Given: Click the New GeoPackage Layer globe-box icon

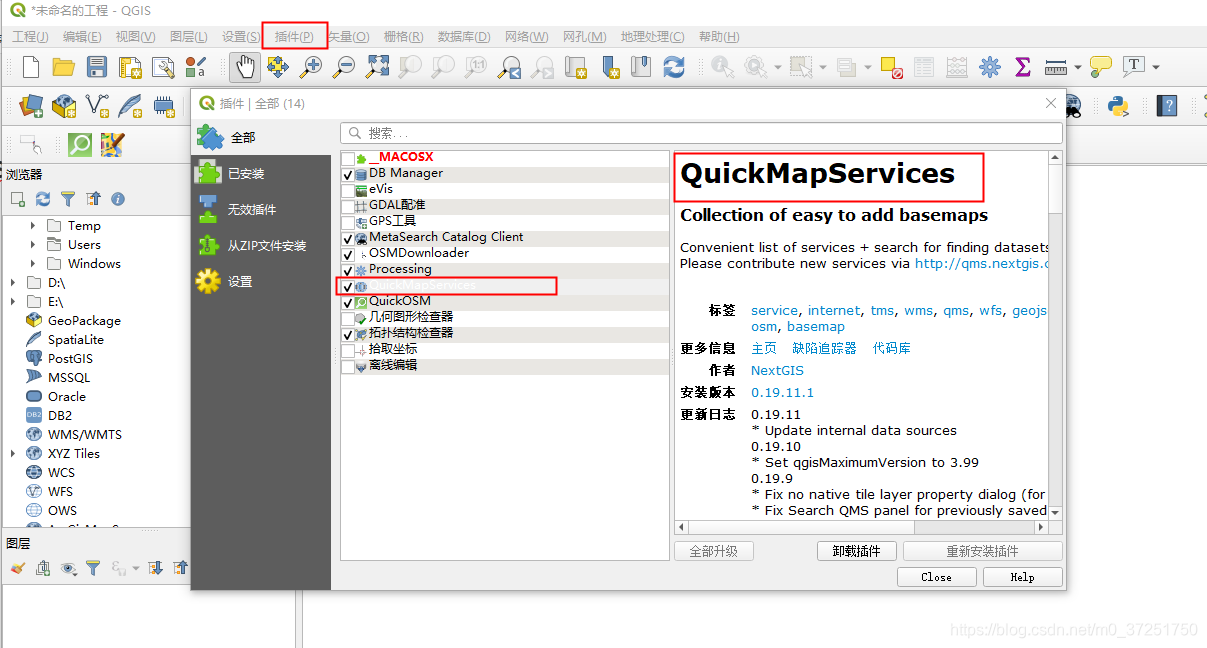Looking at the screenshot, I should click(64, 105).
